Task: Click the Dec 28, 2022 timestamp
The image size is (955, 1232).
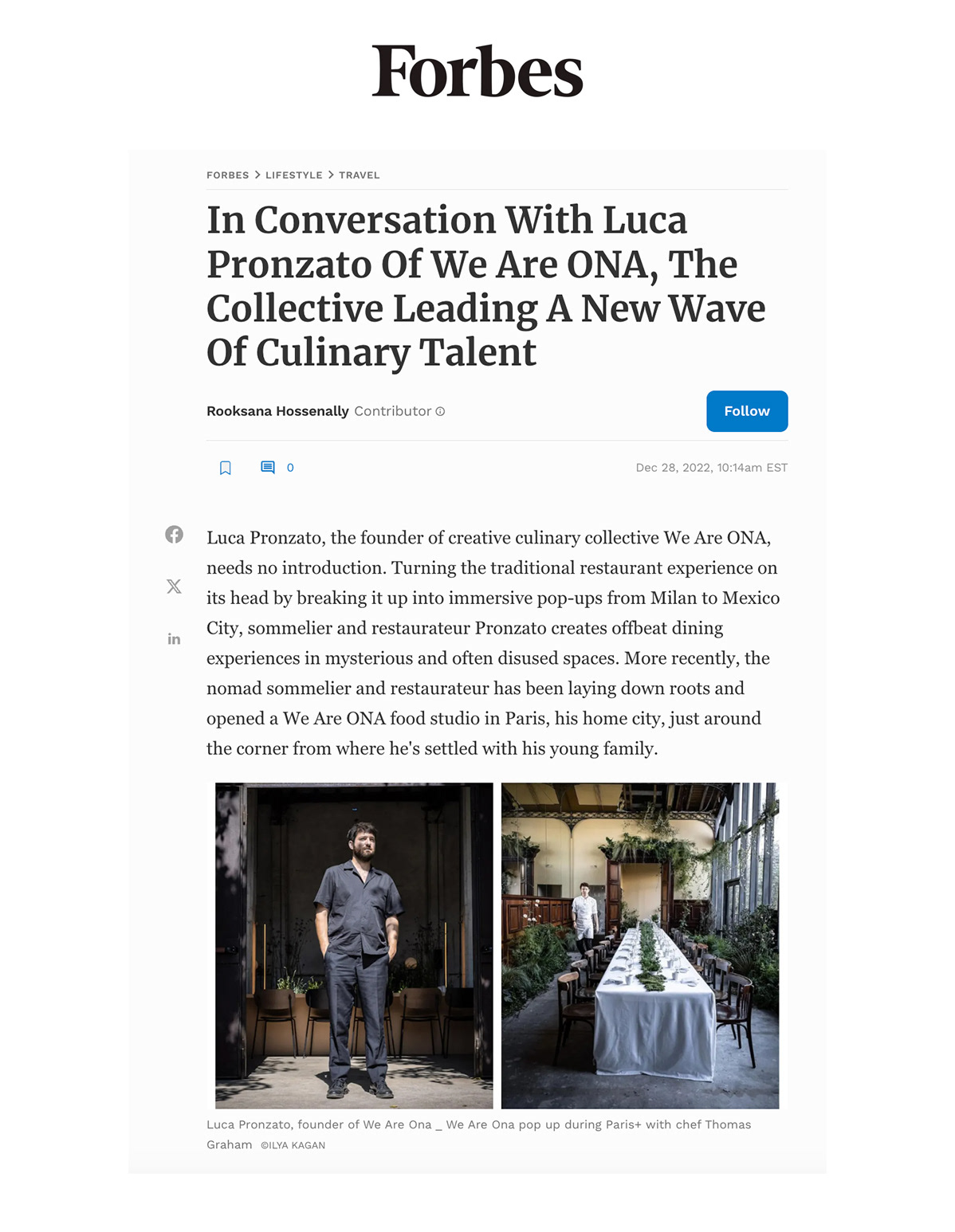Action: point(711,468)
